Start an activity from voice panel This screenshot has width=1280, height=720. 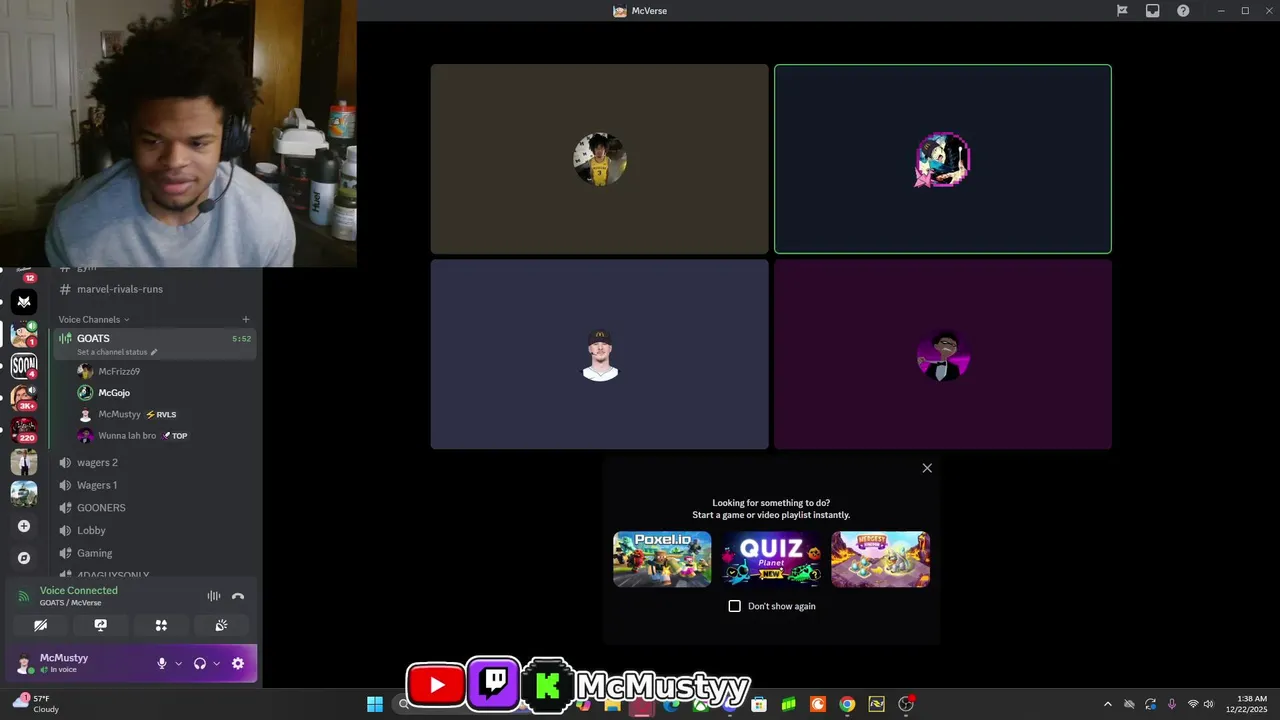[161, 625]
